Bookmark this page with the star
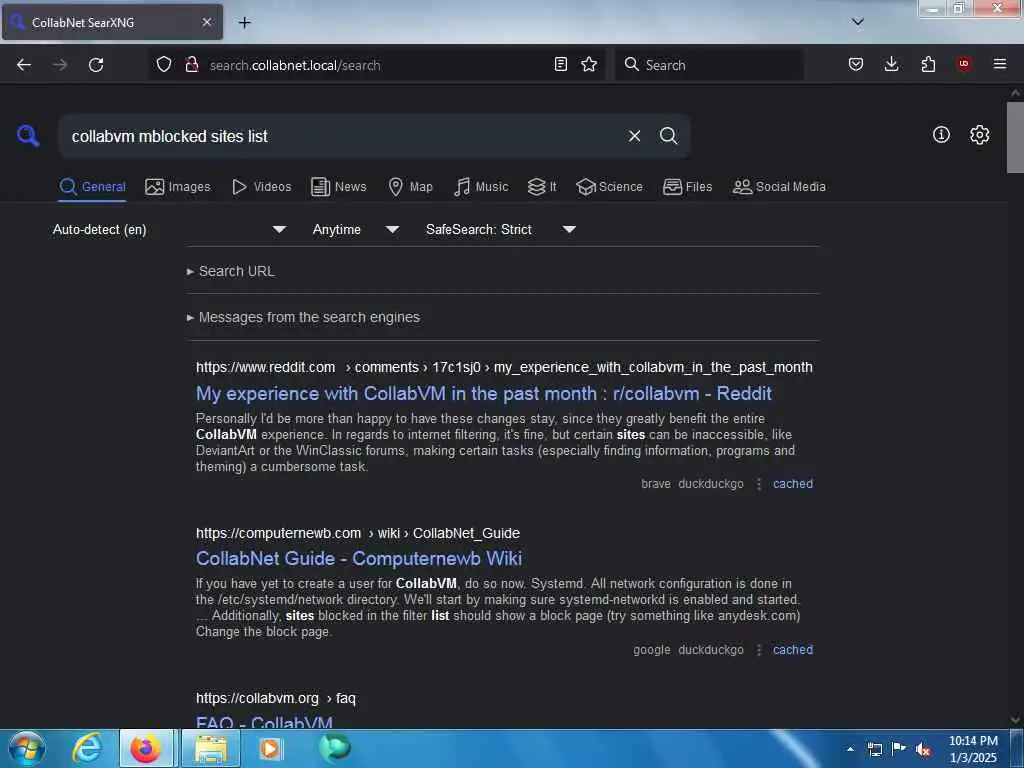The image size is (1024, 768). click(589, 64)
